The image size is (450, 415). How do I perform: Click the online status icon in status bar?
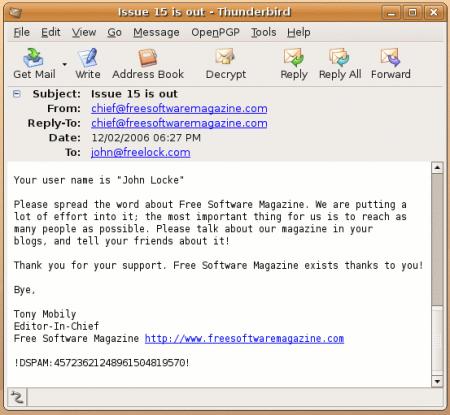tap(17, 397)
